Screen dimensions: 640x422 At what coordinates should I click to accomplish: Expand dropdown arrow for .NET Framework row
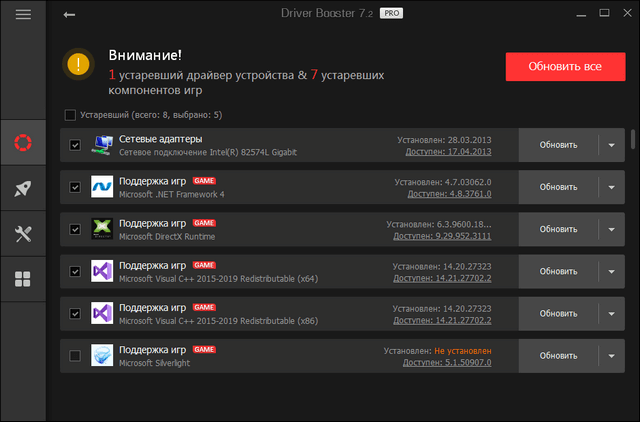tap(611, 187)
